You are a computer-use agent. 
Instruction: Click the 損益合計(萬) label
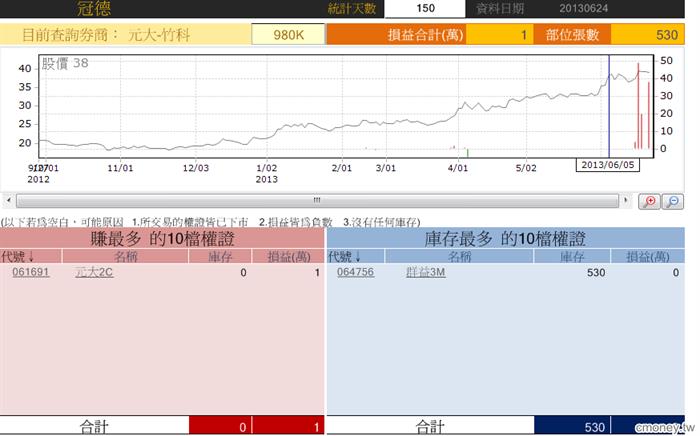425,35
